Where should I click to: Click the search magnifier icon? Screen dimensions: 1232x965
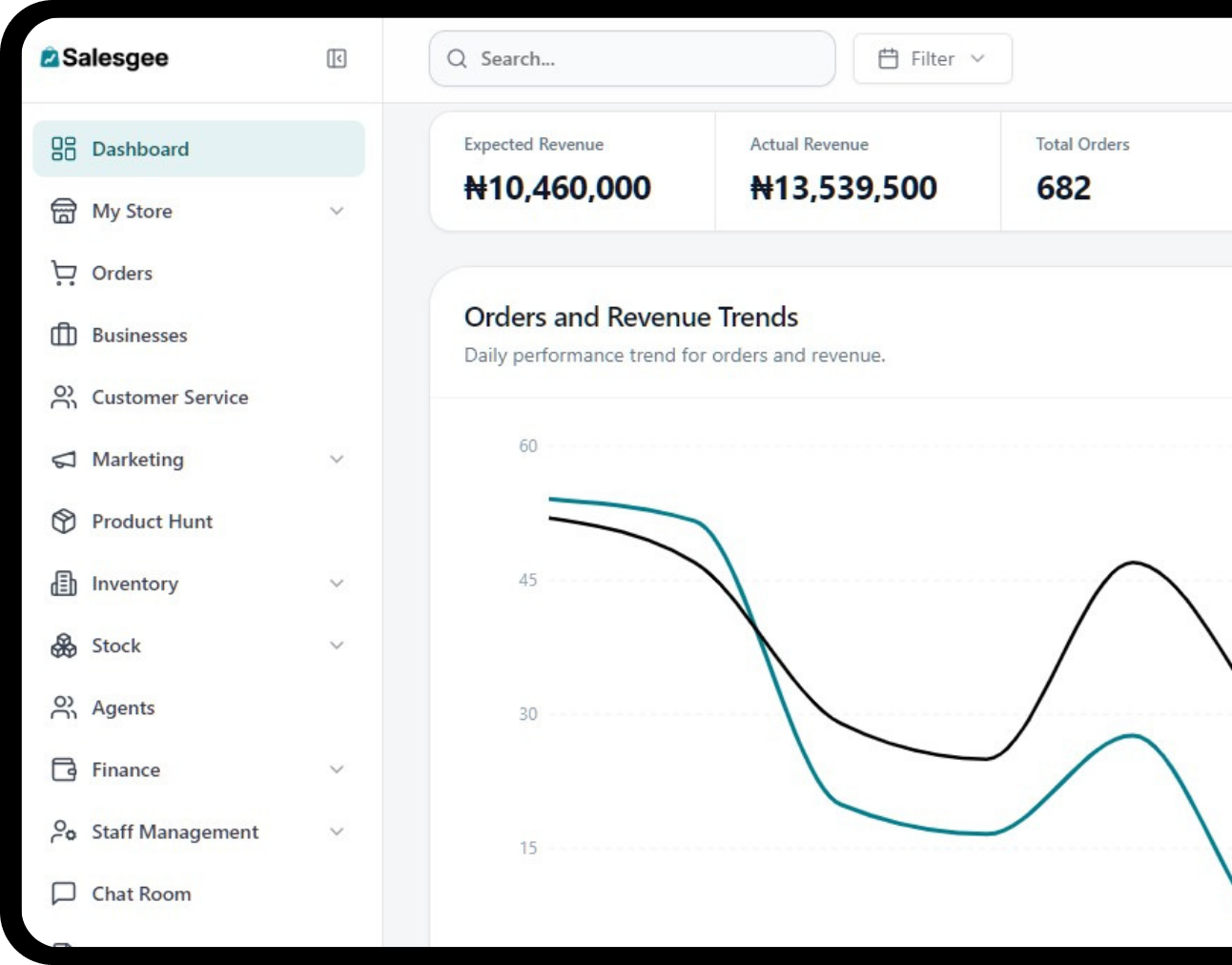tap(458, 59)
